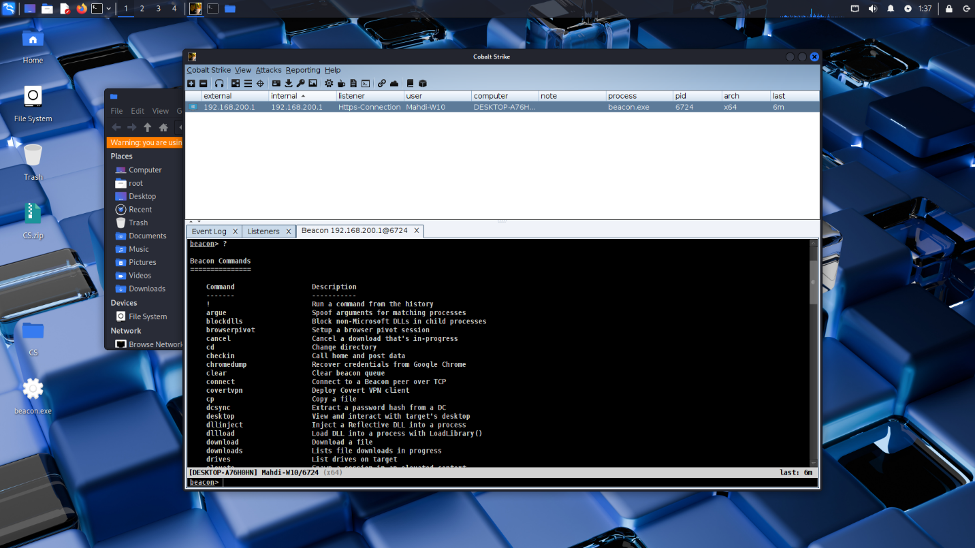Open the Cobalt Strike menu
The width and height of the screenshot is (977, 550).
tap(209, 70)
